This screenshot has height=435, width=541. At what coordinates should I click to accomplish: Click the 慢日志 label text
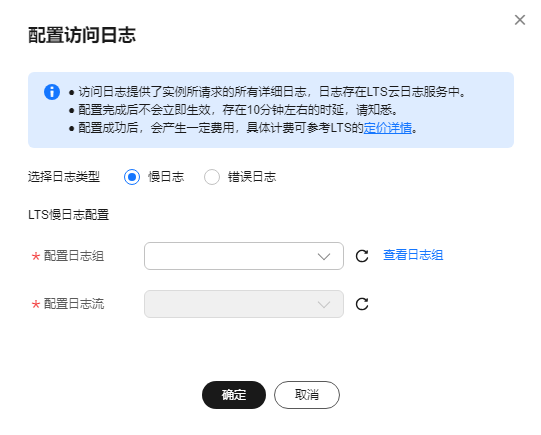pyautogui.click(x=166, y=177)
